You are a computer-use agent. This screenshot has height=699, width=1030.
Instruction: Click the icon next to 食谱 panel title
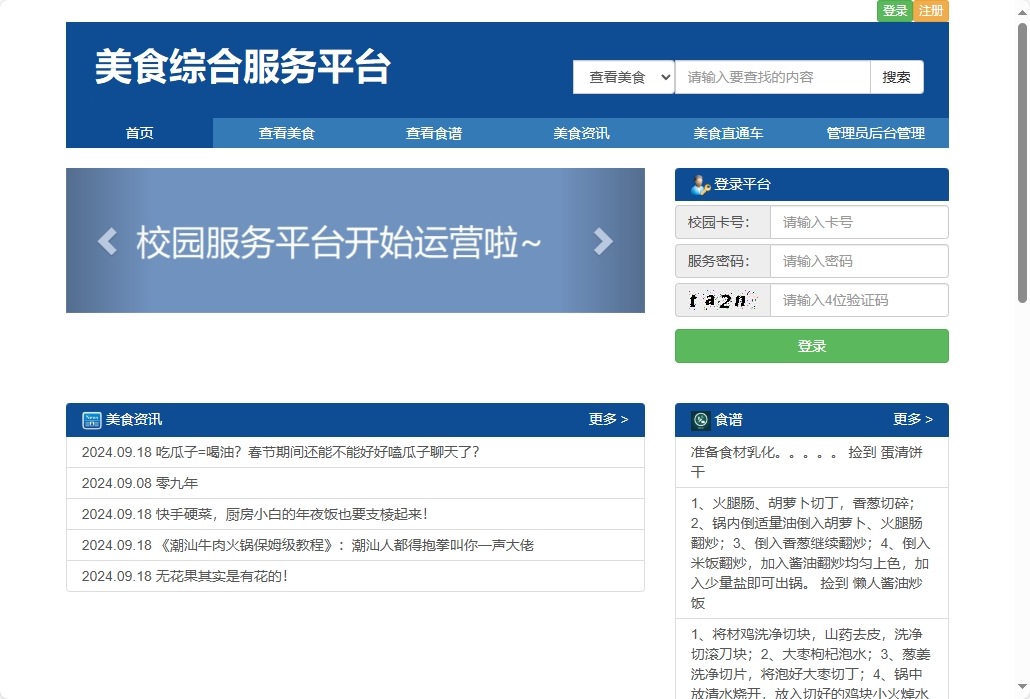point(700,420)
